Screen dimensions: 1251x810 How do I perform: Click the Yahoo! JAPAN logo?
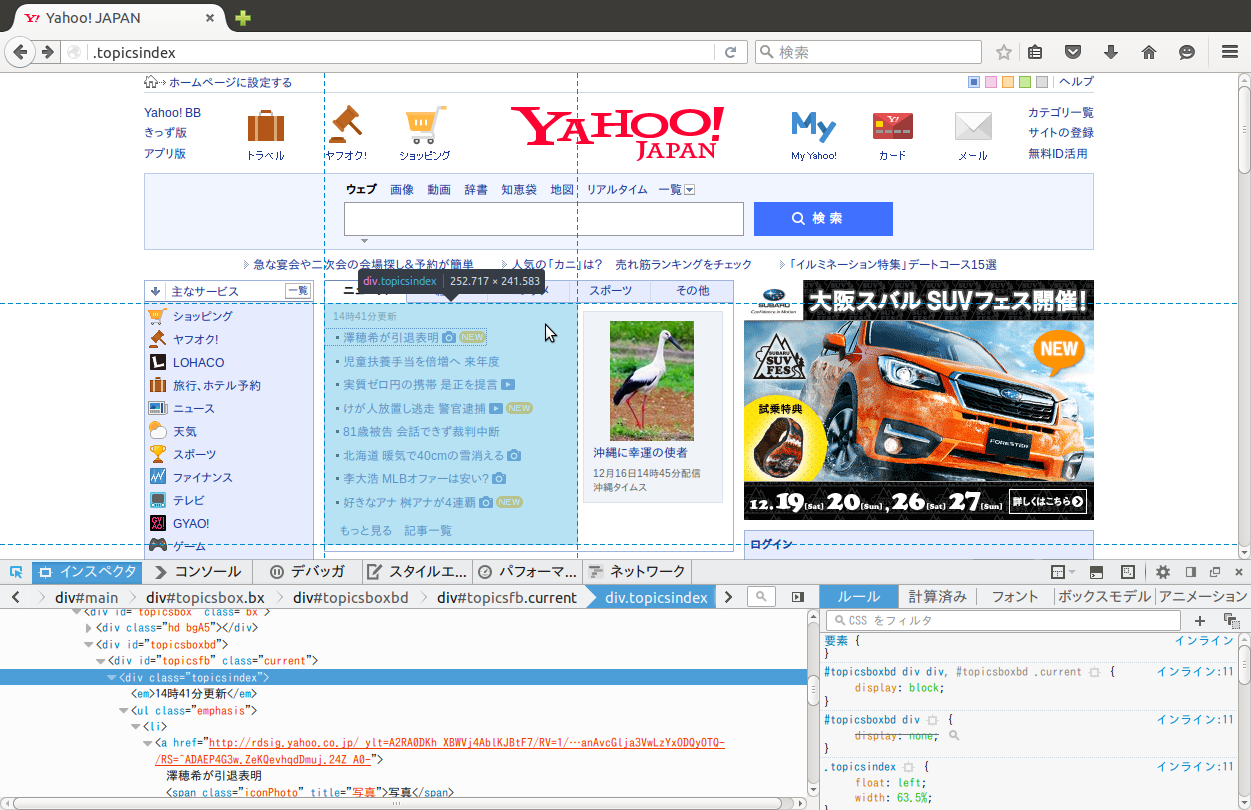[617, 133]
